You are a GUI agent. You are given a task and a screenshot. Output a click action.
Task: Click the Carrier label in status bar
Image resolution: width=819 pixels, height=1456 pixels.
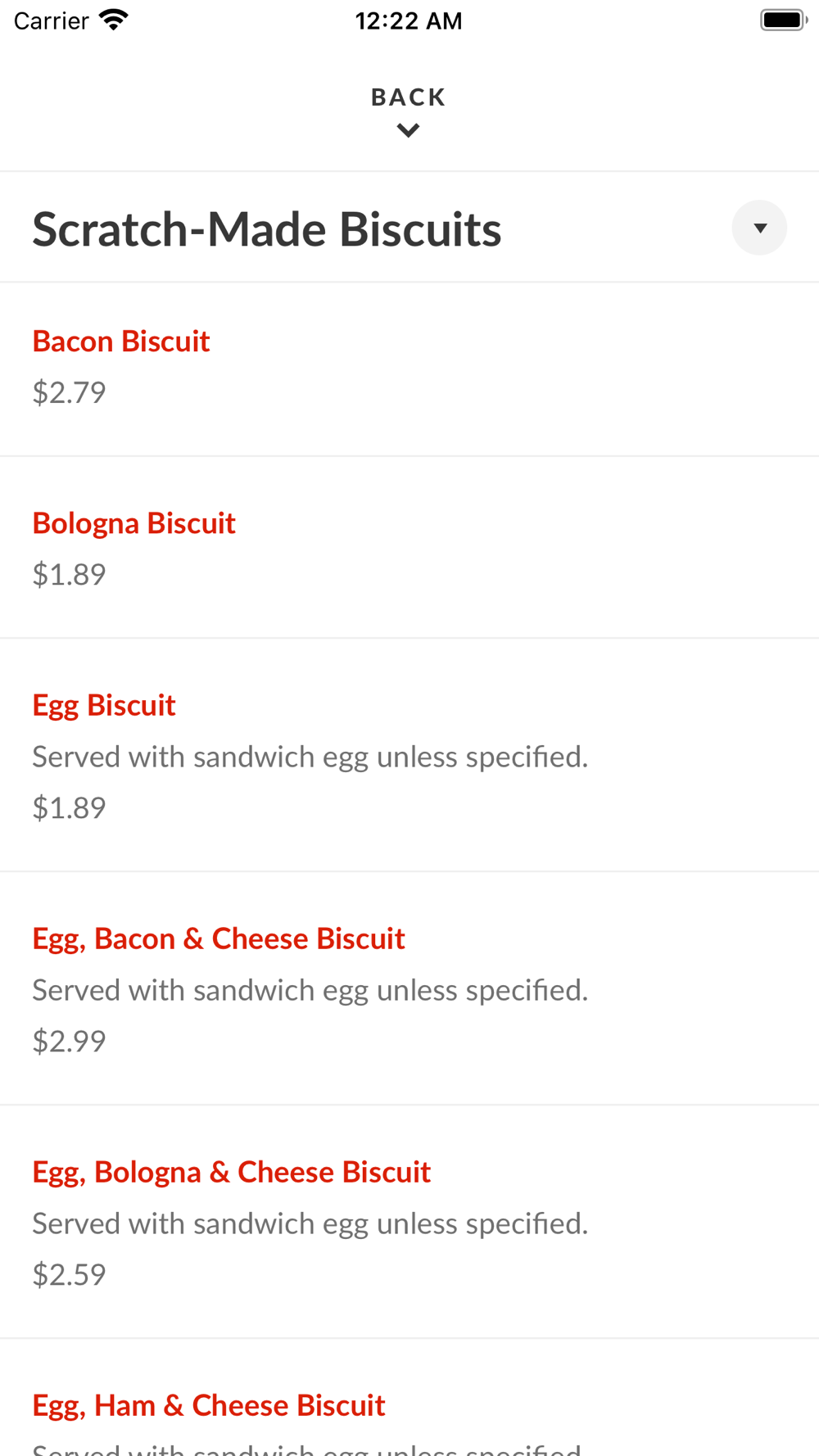point(51,20)
